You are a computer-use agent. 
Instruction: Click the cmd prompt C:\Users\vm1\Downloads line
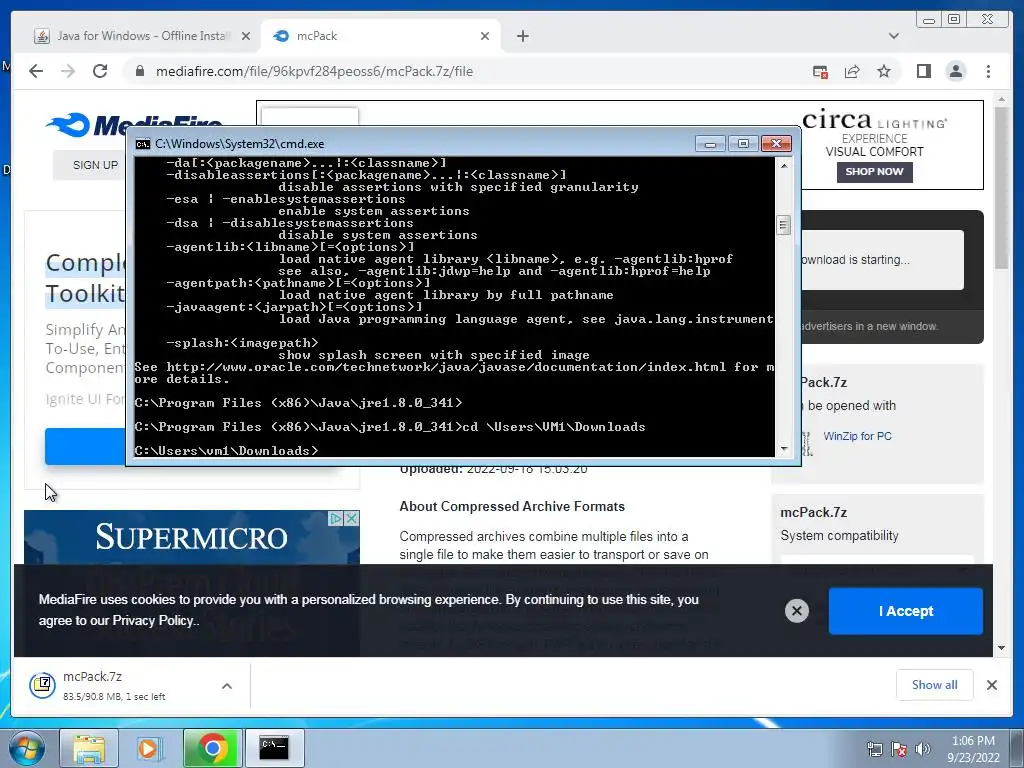pos(227,451)
